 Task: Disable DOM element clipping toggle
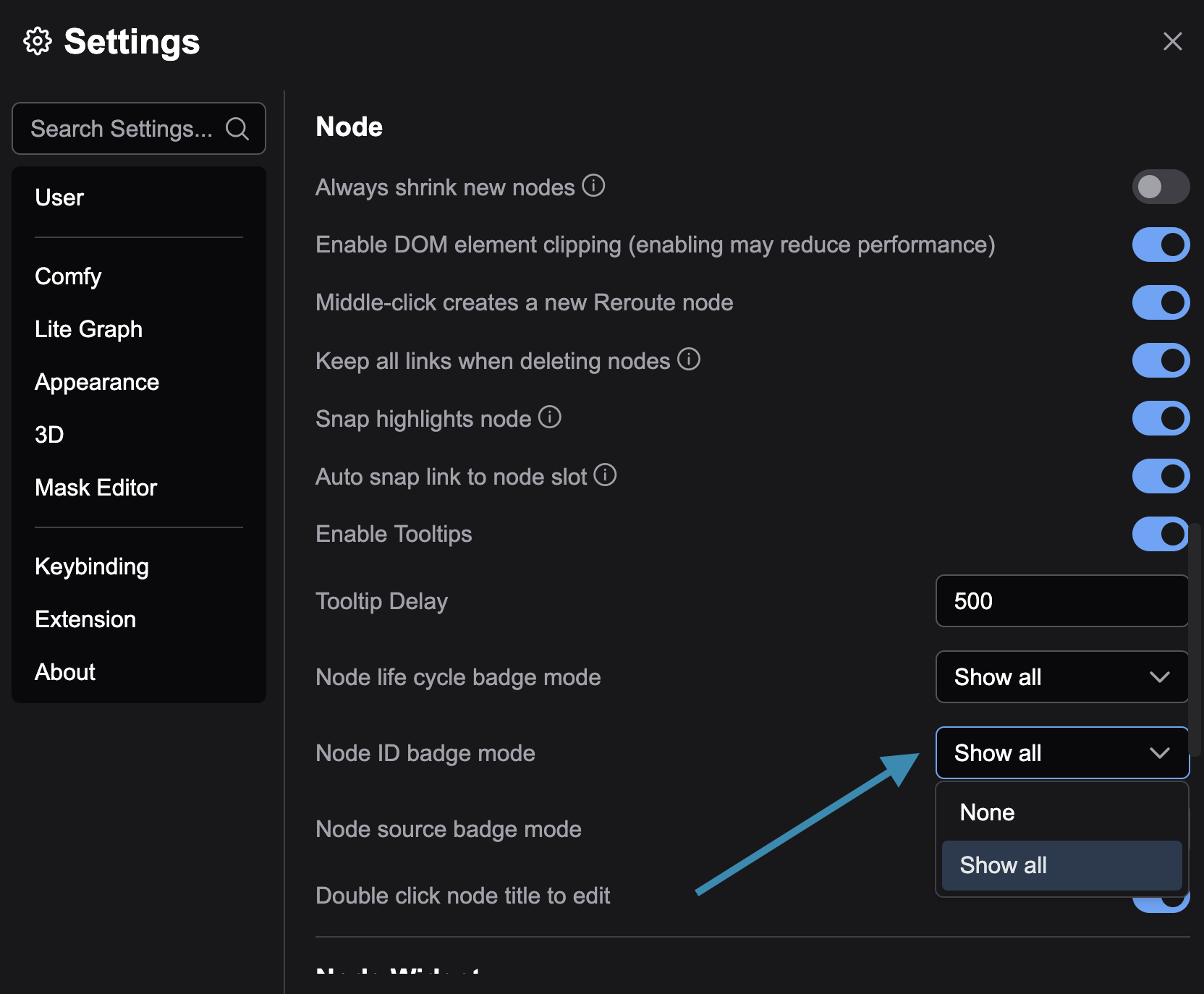pyautogui.click(x=1161, y=245)
